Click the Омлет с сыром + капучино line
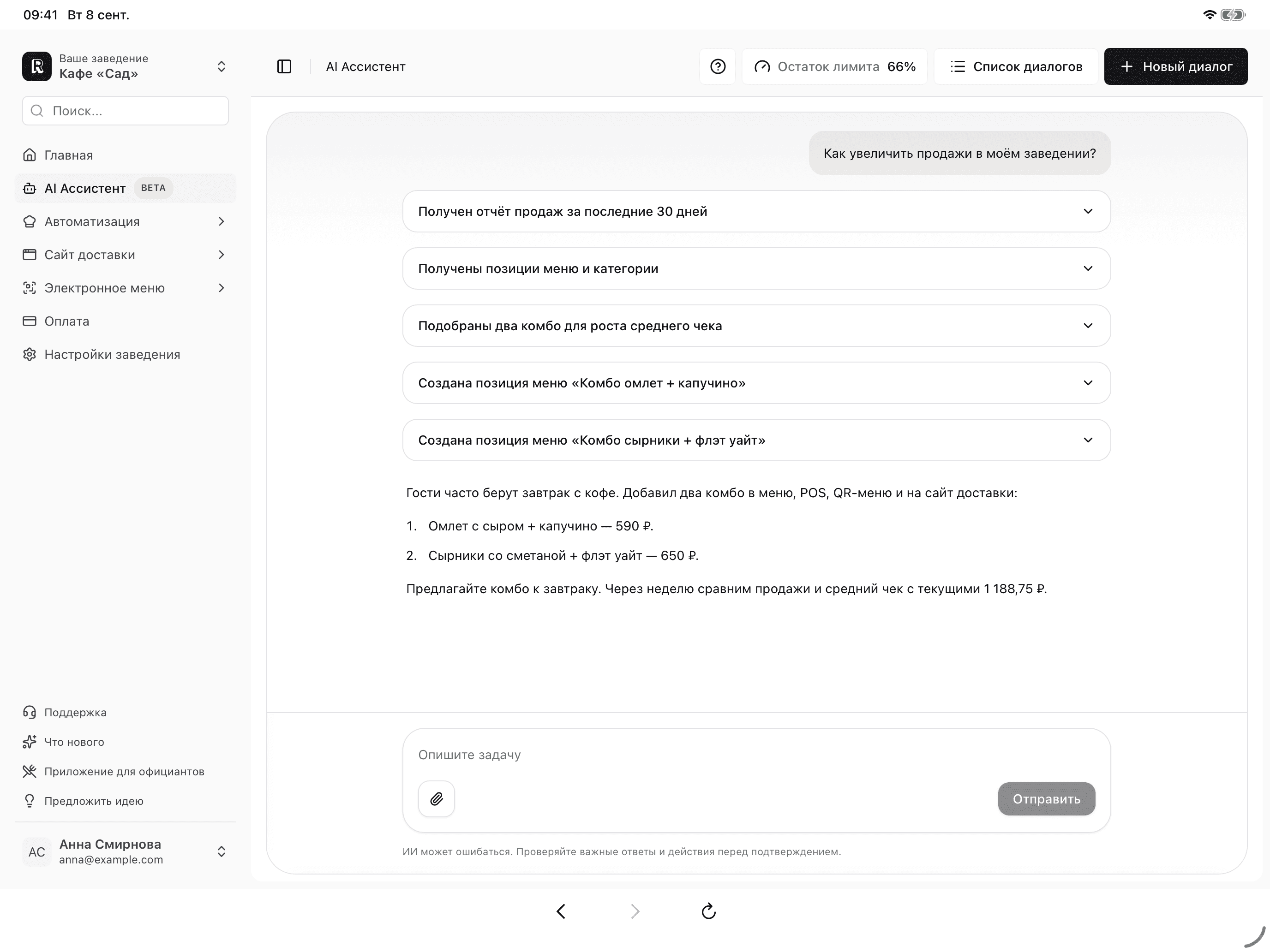The width and height of the screenshot is (1270, 952). coord(540,526)
